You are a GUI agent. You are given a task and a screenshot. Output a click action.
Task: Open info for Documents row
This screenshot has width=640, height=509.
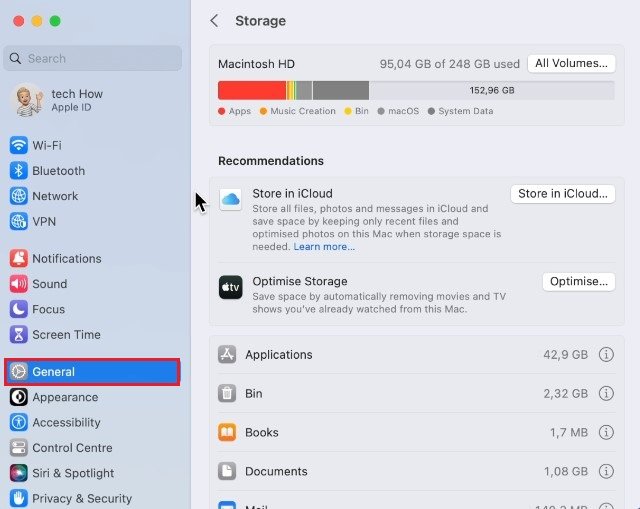pyautogui.click(x=606, y=471)
